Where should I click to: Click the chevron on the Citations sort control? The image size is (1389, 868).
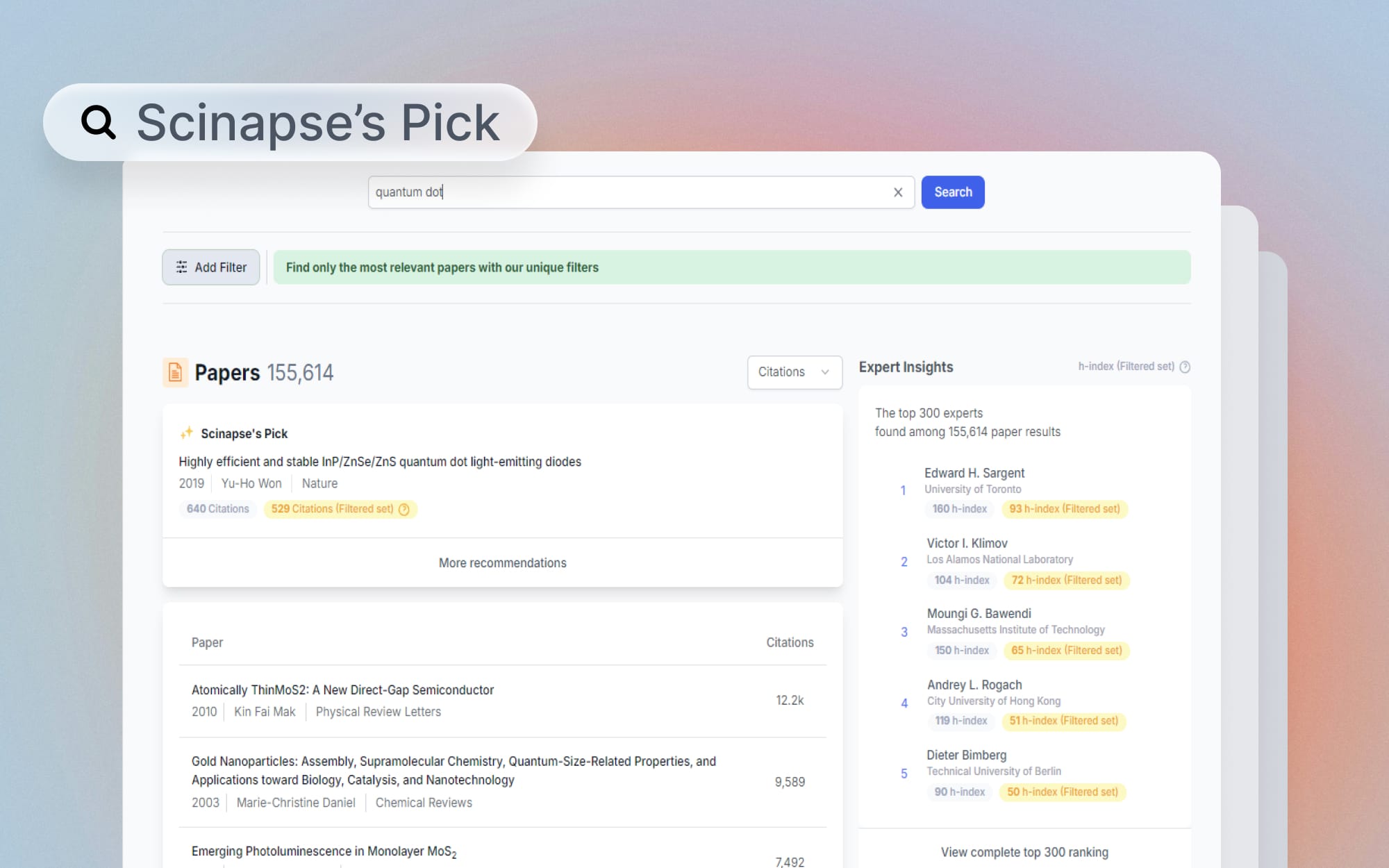coord(824,372)
